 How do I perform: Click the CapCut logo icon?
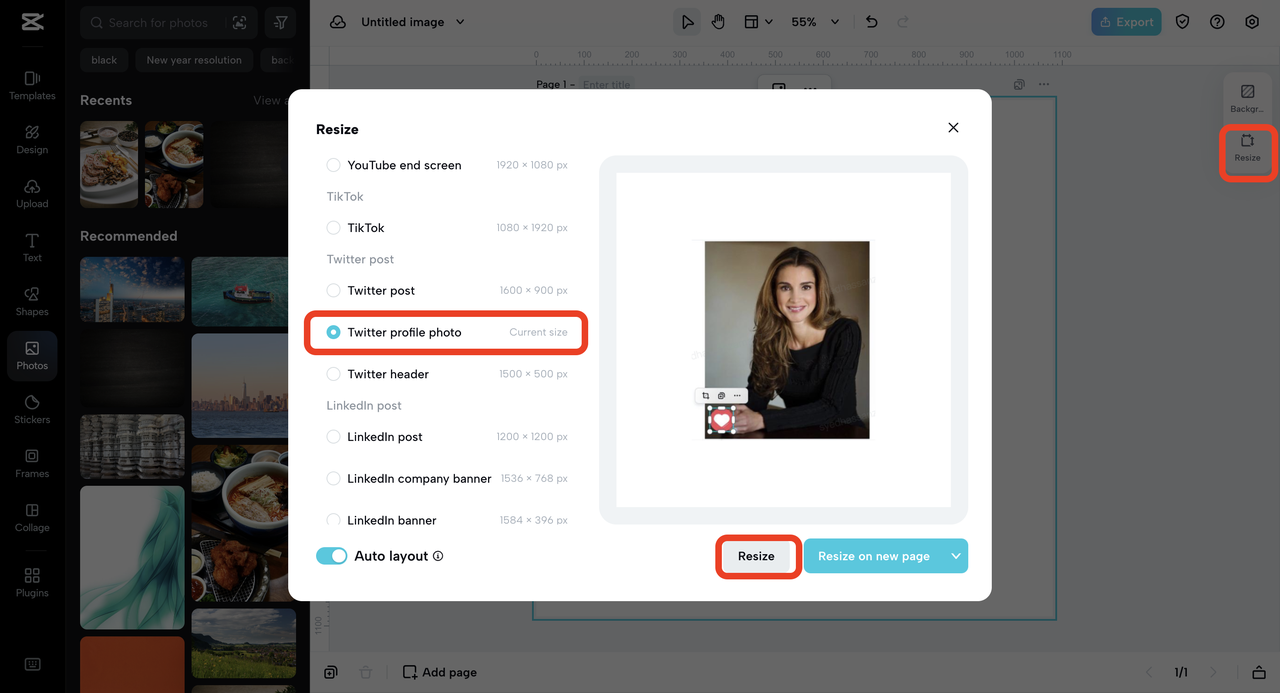click(32, 22)
